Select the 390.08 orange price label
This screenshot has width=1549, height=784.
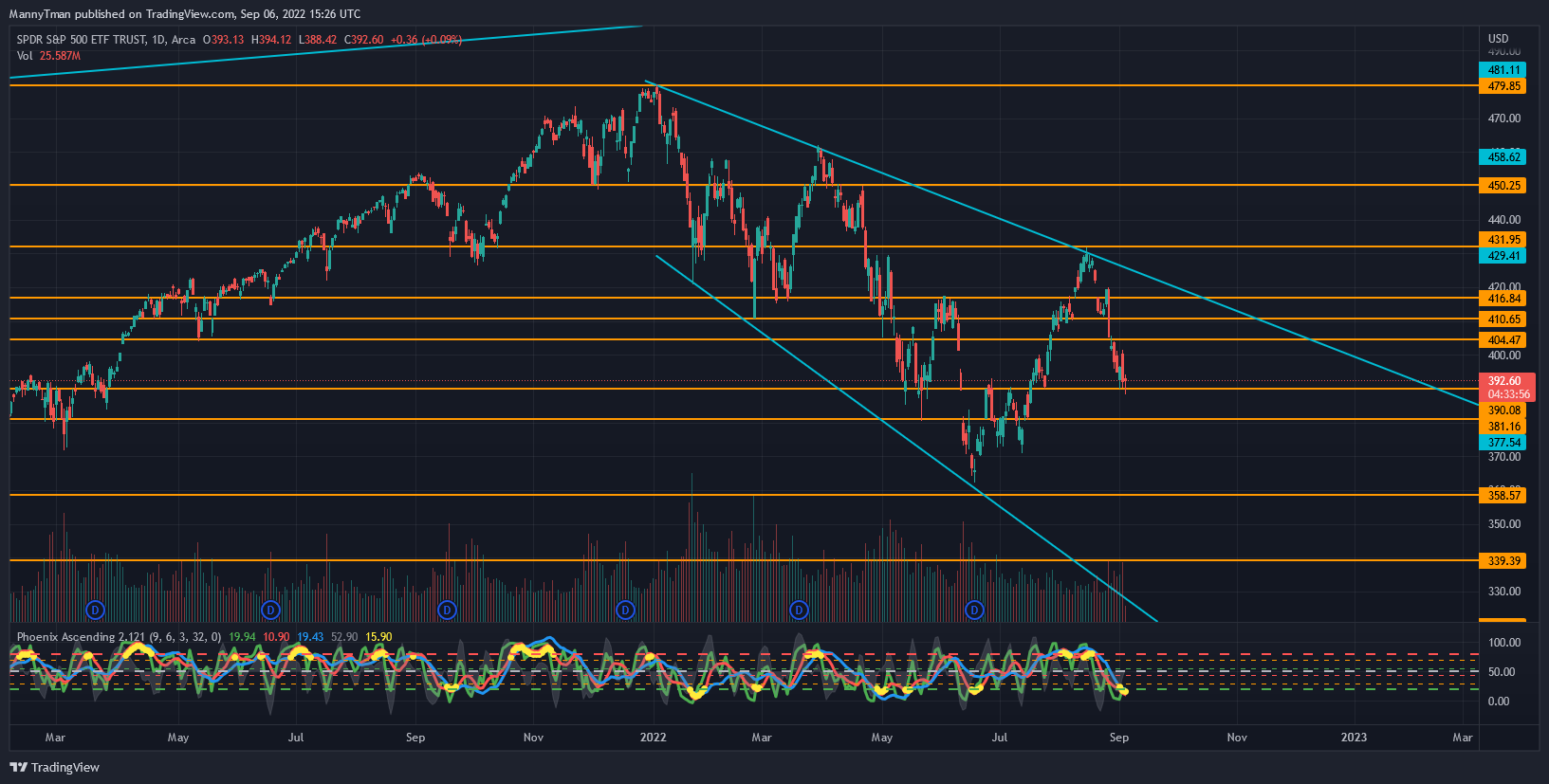[x=1503, y=410]
